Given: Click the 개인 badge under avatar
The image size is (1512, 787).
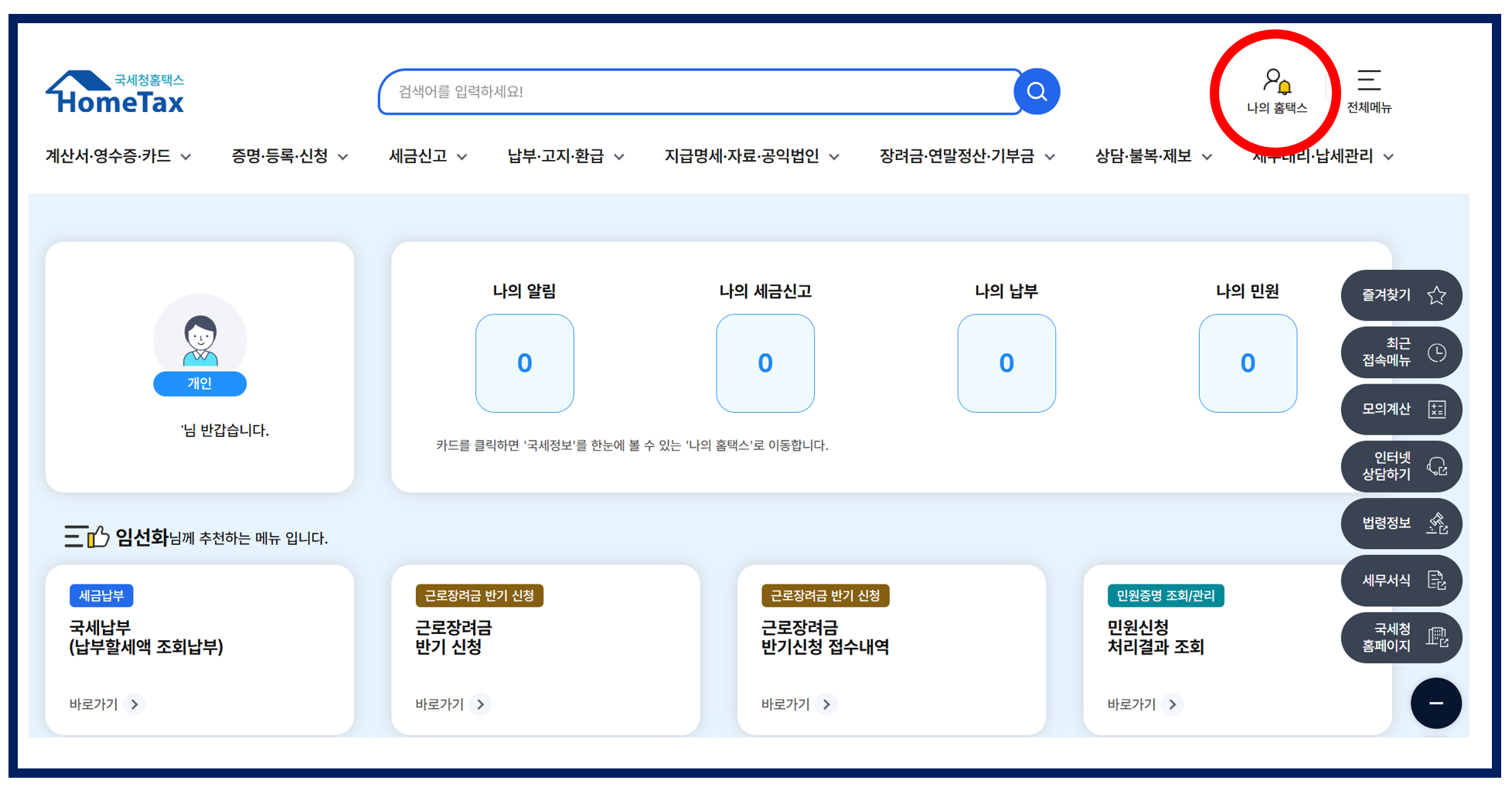Looking at the screenshot, I should pyautogui.click(x=200, y=383).
